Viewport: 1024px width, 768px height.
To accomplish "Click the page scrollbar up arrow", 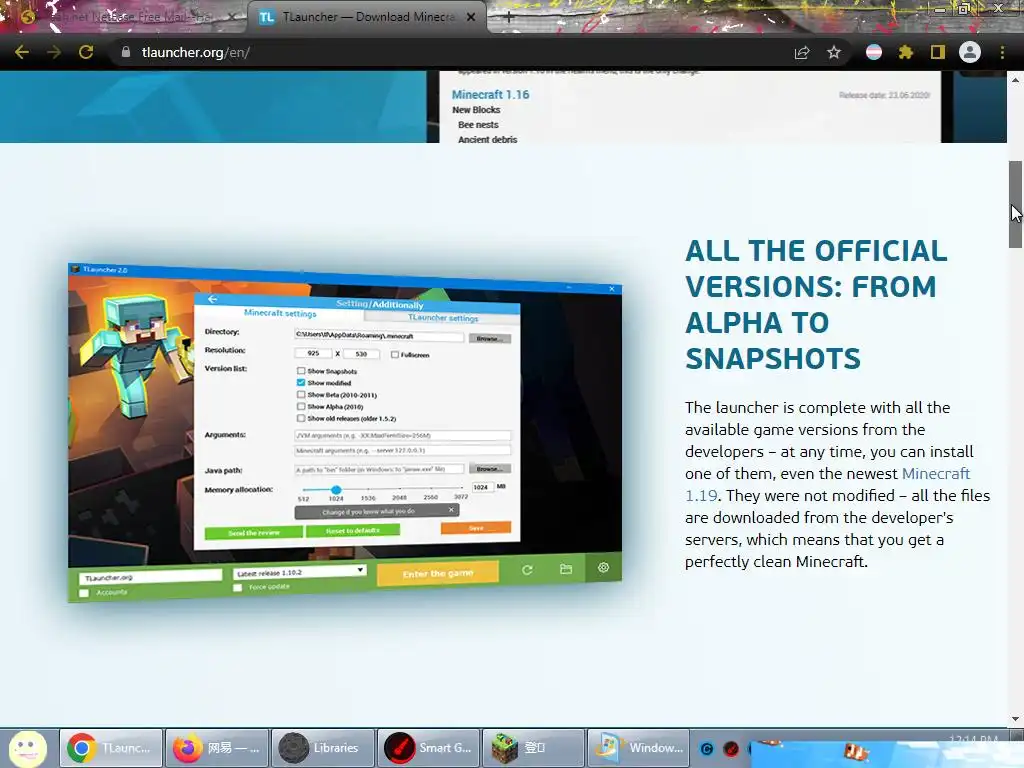I will pyautogui.click(x=1015, y=80).
